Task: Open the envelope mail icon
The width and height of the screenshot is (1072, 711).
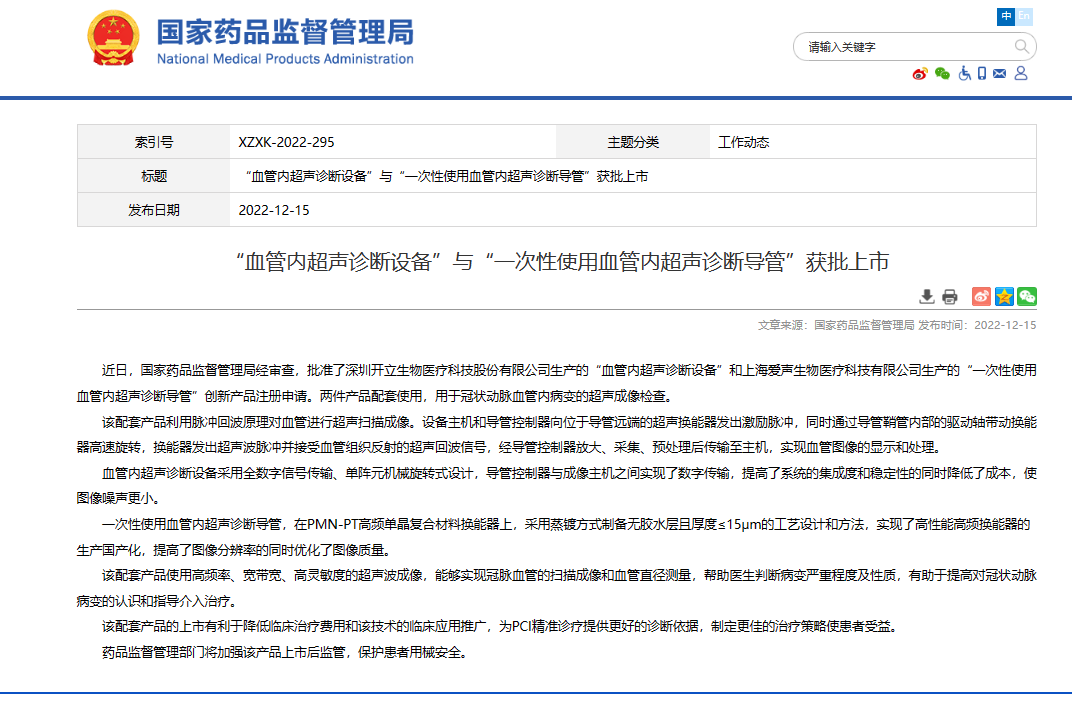Action: coord(1000,73)
